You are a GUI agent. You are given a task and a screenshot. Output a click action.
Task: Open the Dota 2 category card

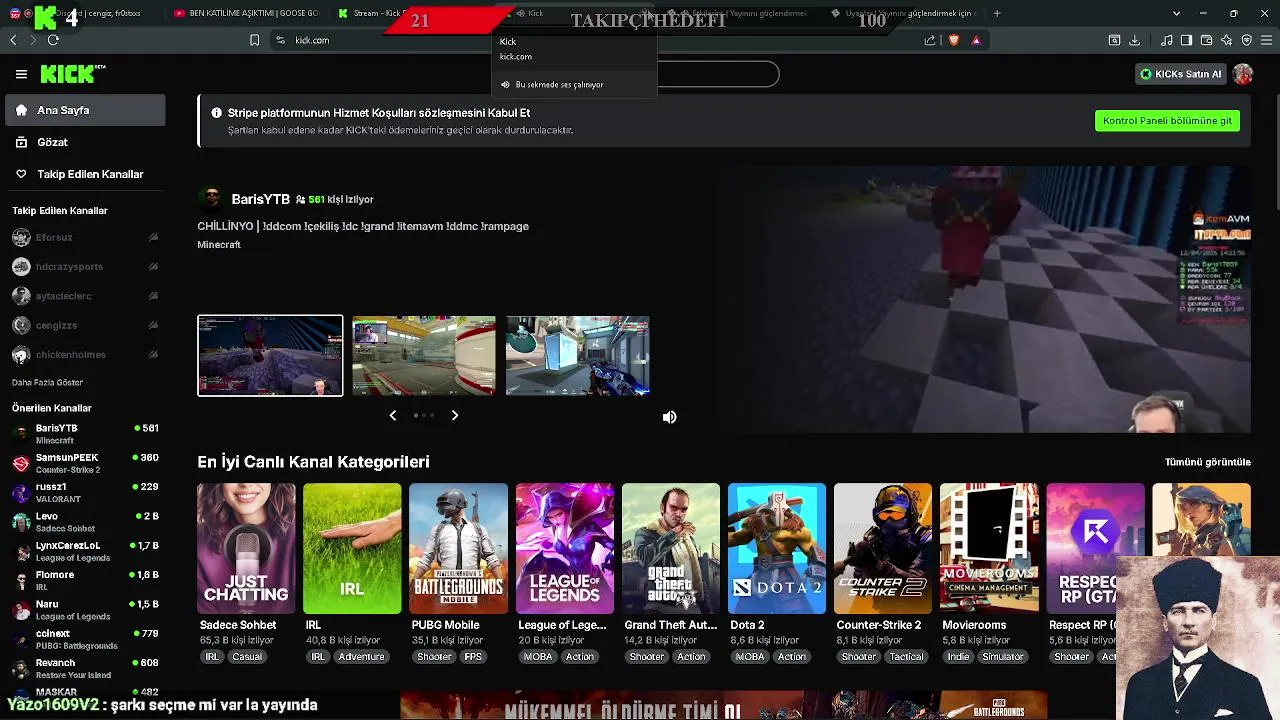point(777,548)
